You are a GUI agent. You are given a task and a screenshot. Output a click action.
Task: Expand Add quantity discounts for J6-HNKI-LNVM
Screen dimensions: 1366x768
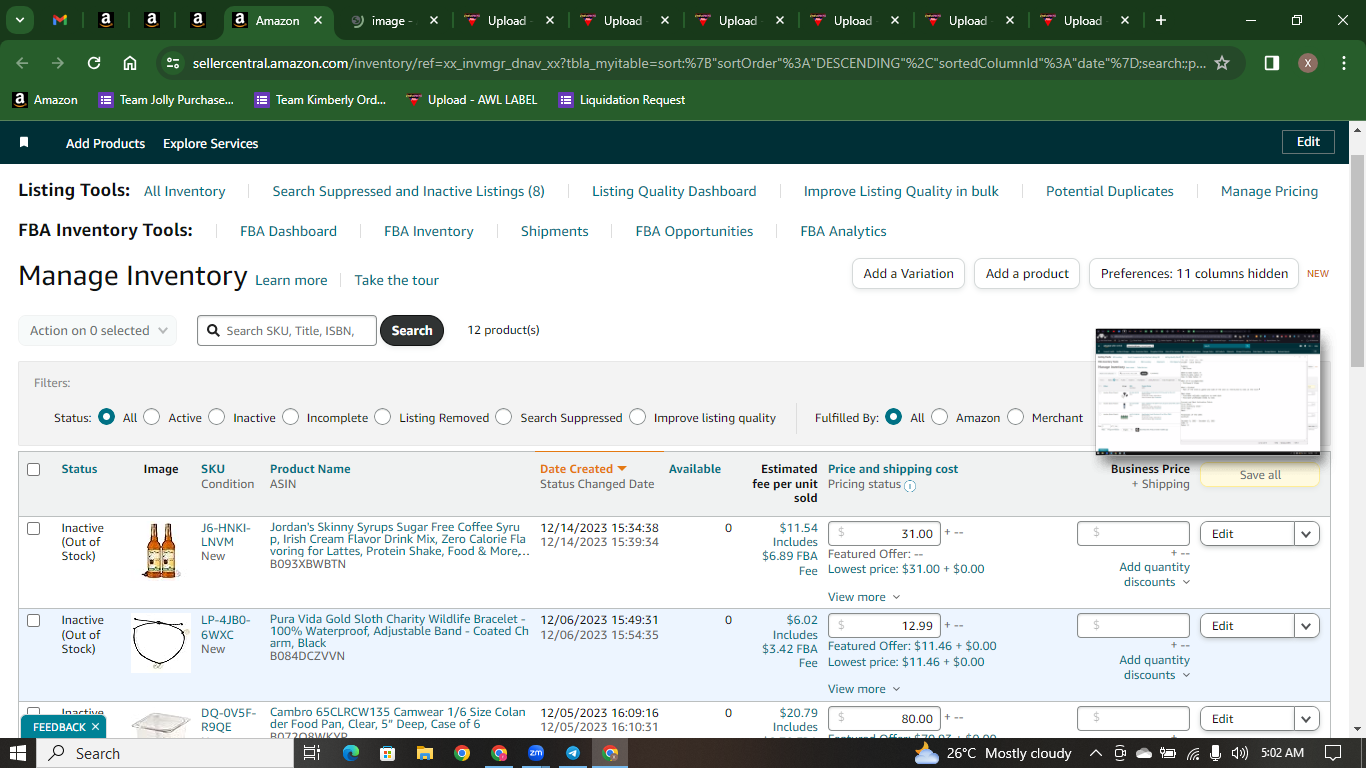[1155, 575]
